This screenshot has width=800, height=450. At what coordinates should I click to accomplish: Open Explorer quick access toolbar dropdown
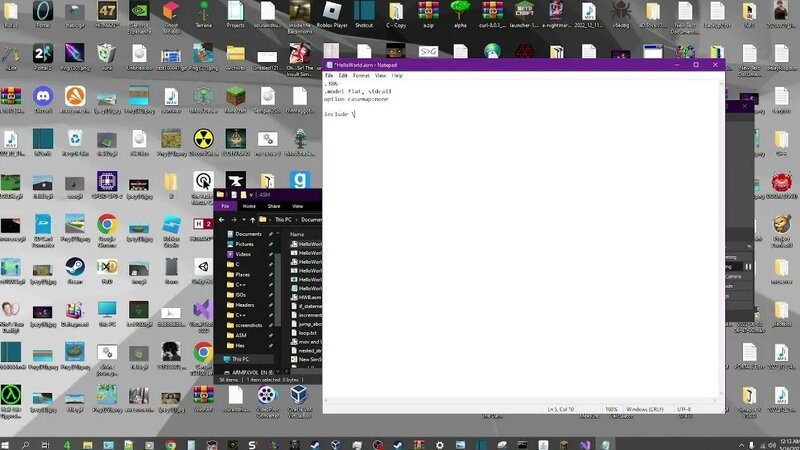(x=251, y=195)
